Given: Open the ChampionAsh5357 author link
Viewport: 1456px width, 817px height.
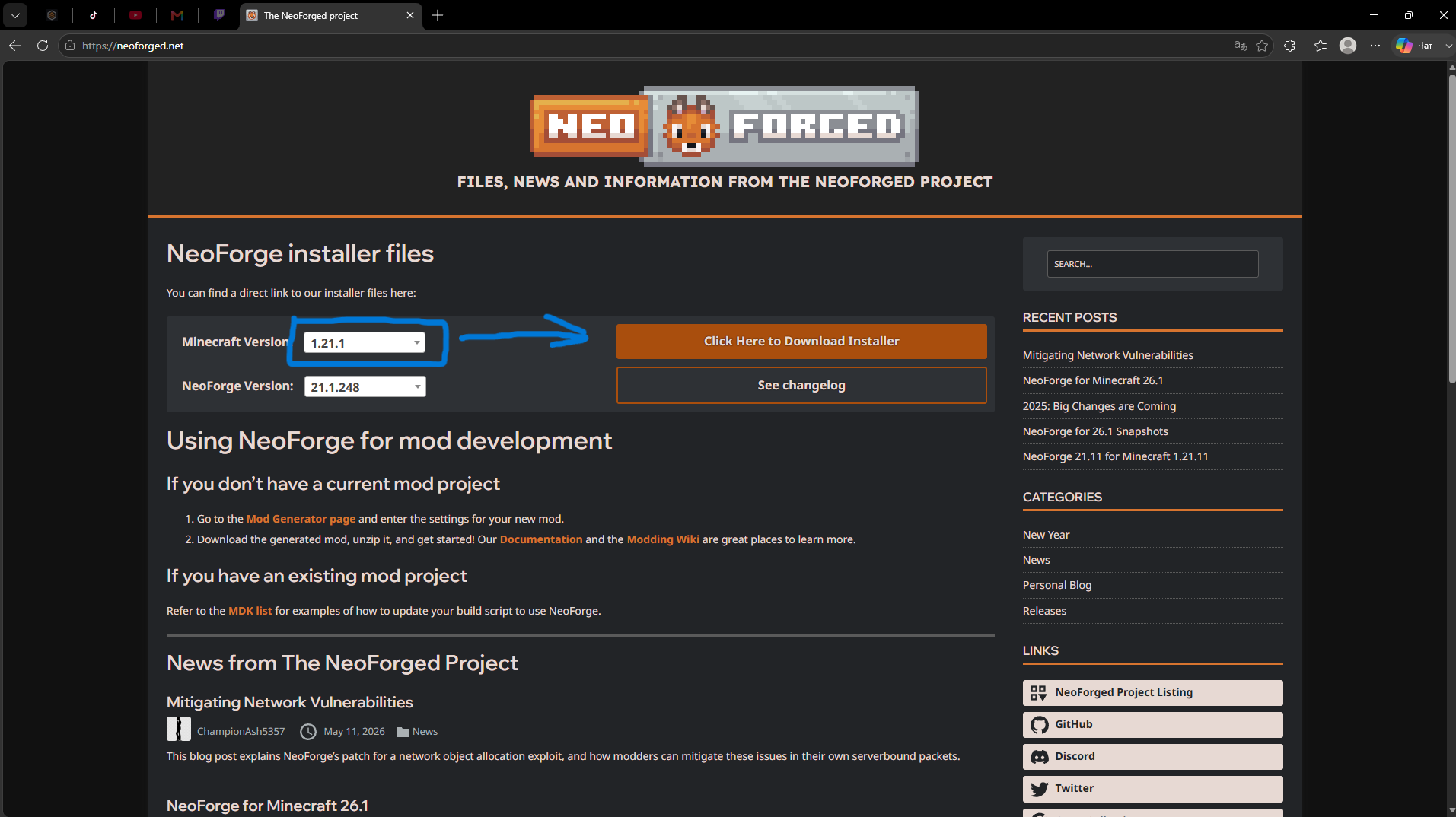Looking at the screenshot, I should coord(241,731).
